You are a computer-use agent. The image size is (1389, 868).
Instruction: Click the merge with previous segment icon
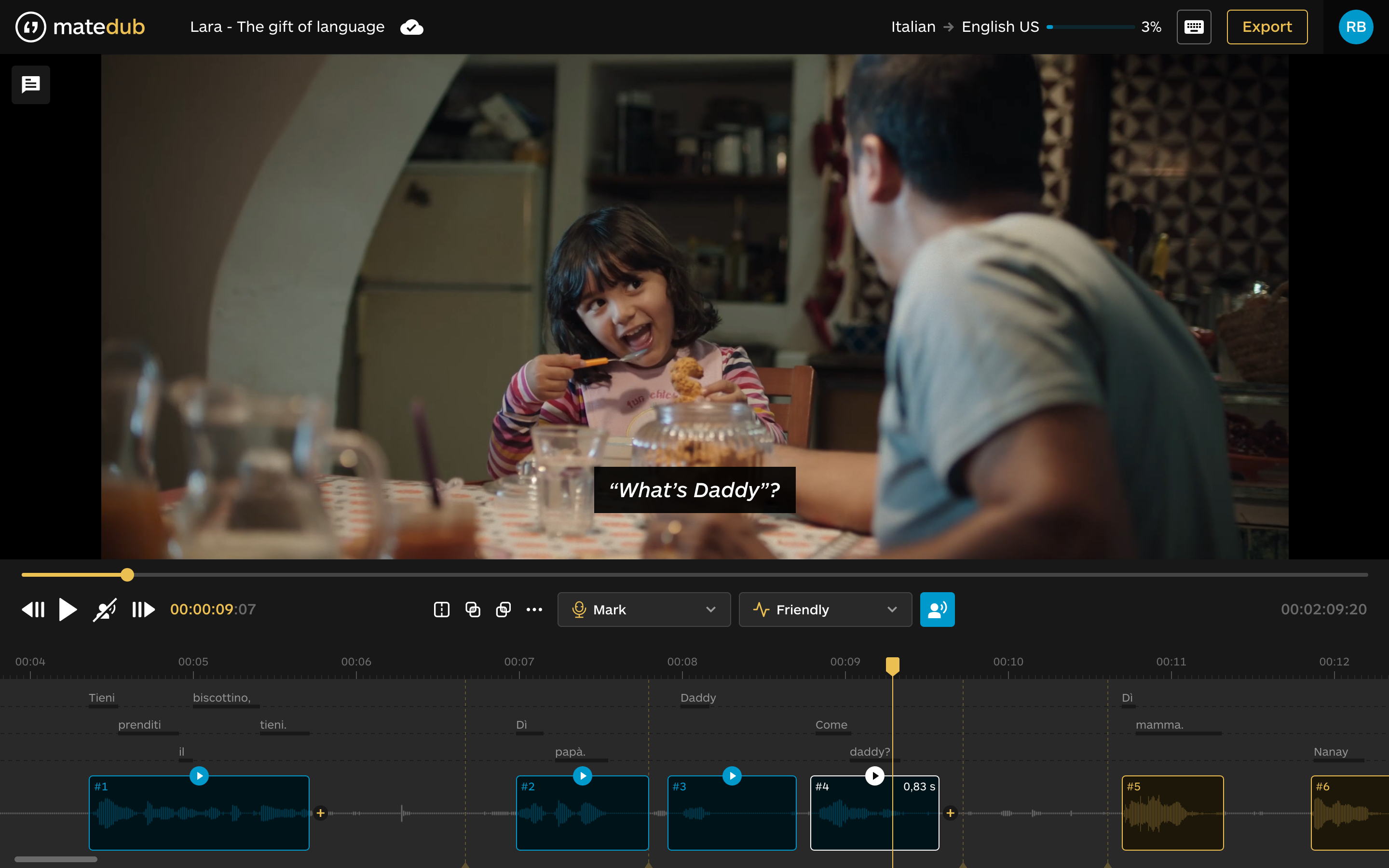[473, 610]
